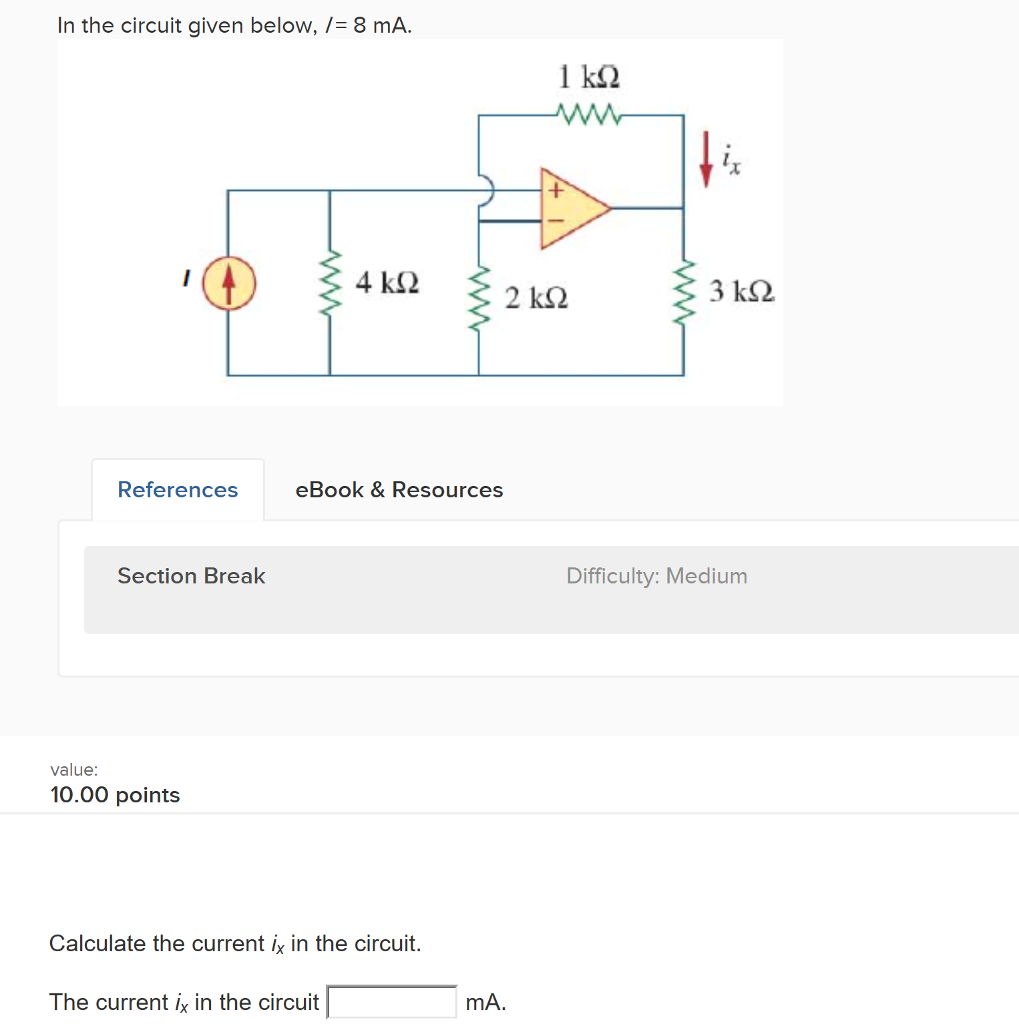Switch to the References tab
Image resolution: width=1019 pixels, height=1024 pixels.
point(177,489)
